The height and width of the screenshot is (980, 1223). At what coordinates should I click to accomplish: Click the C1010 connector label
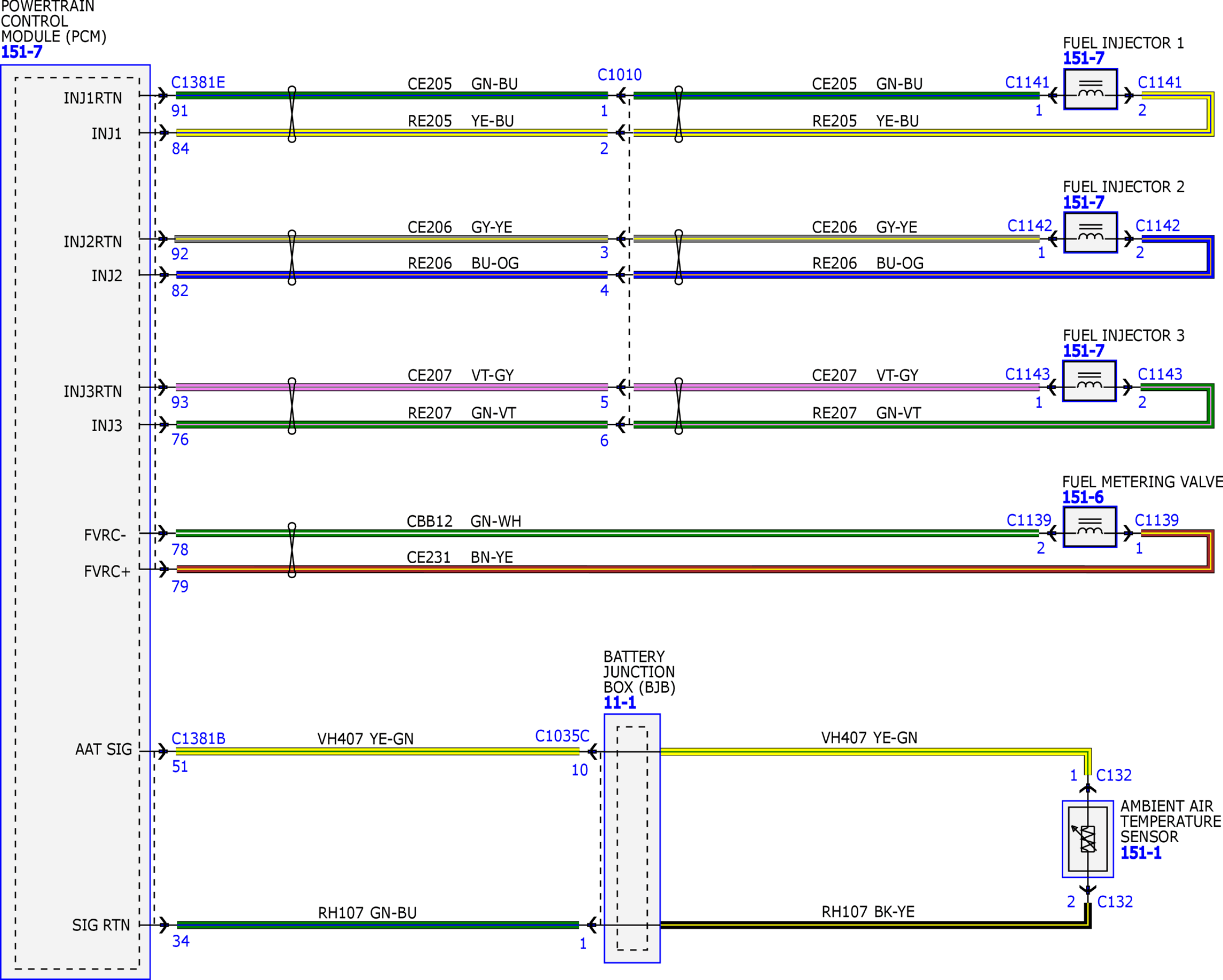620,75
